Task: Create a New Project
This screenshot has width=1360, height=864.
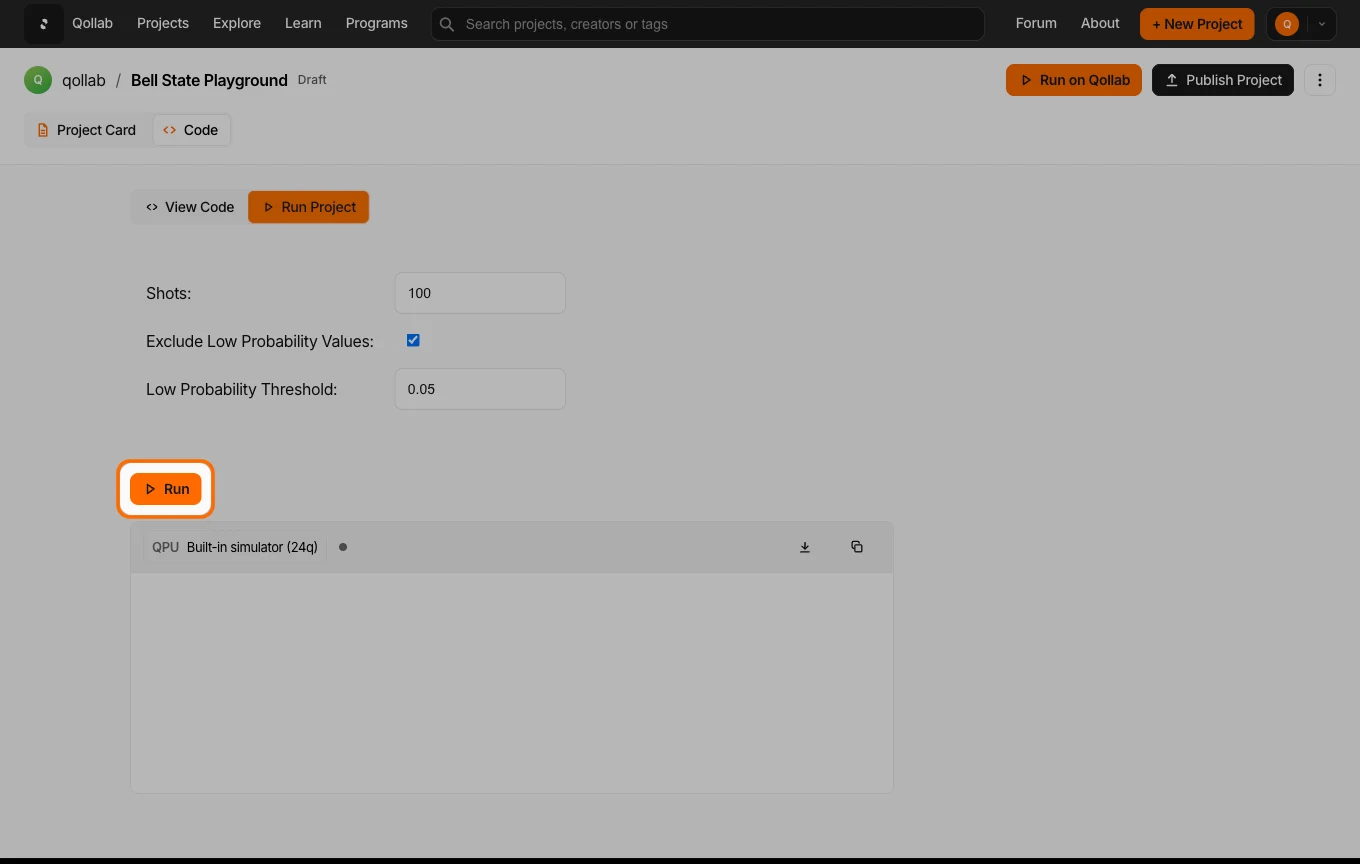Action: coord(1197,24)
